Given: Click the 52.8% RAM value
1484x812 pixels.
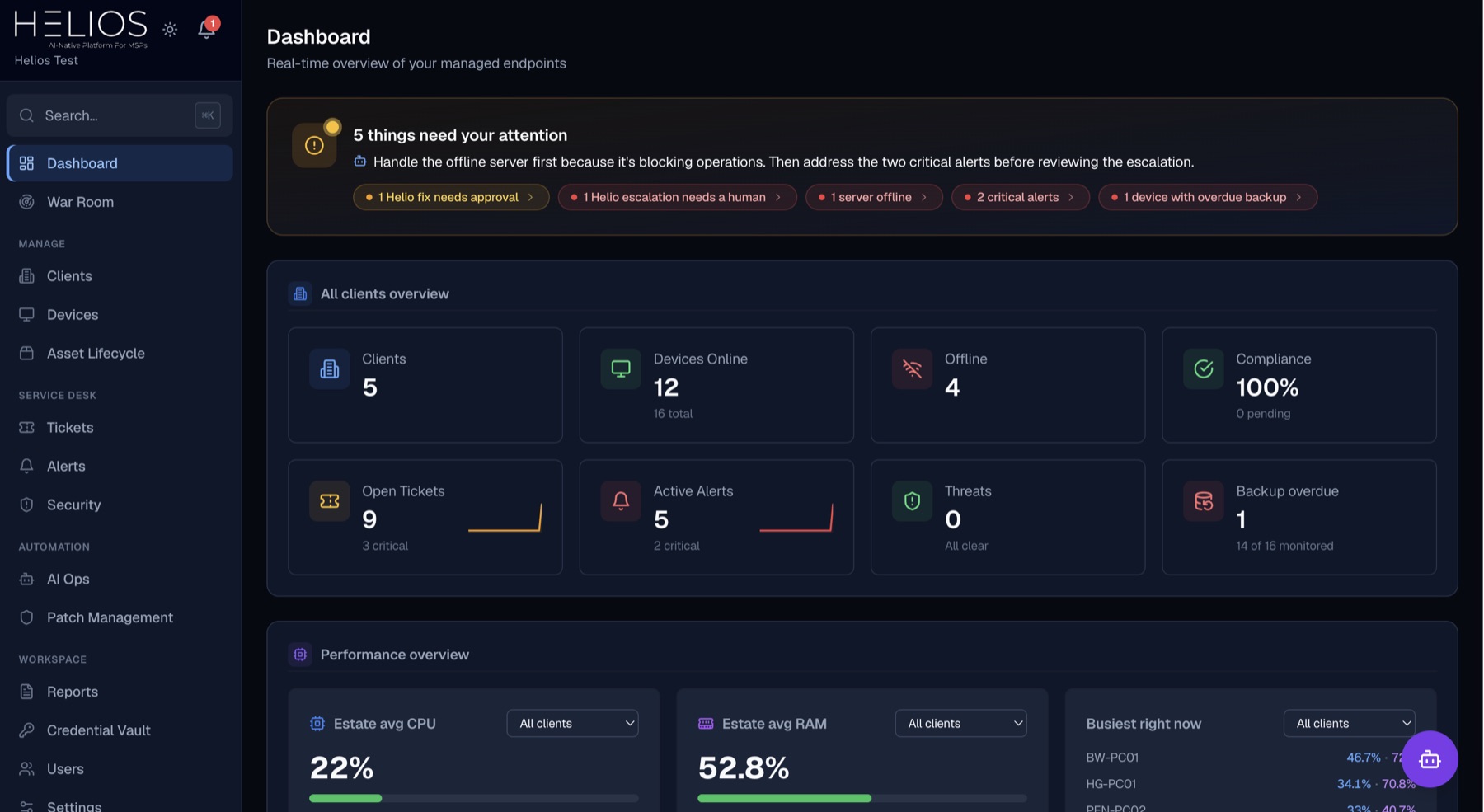Looking at the screenshot, I should point(744,768).
